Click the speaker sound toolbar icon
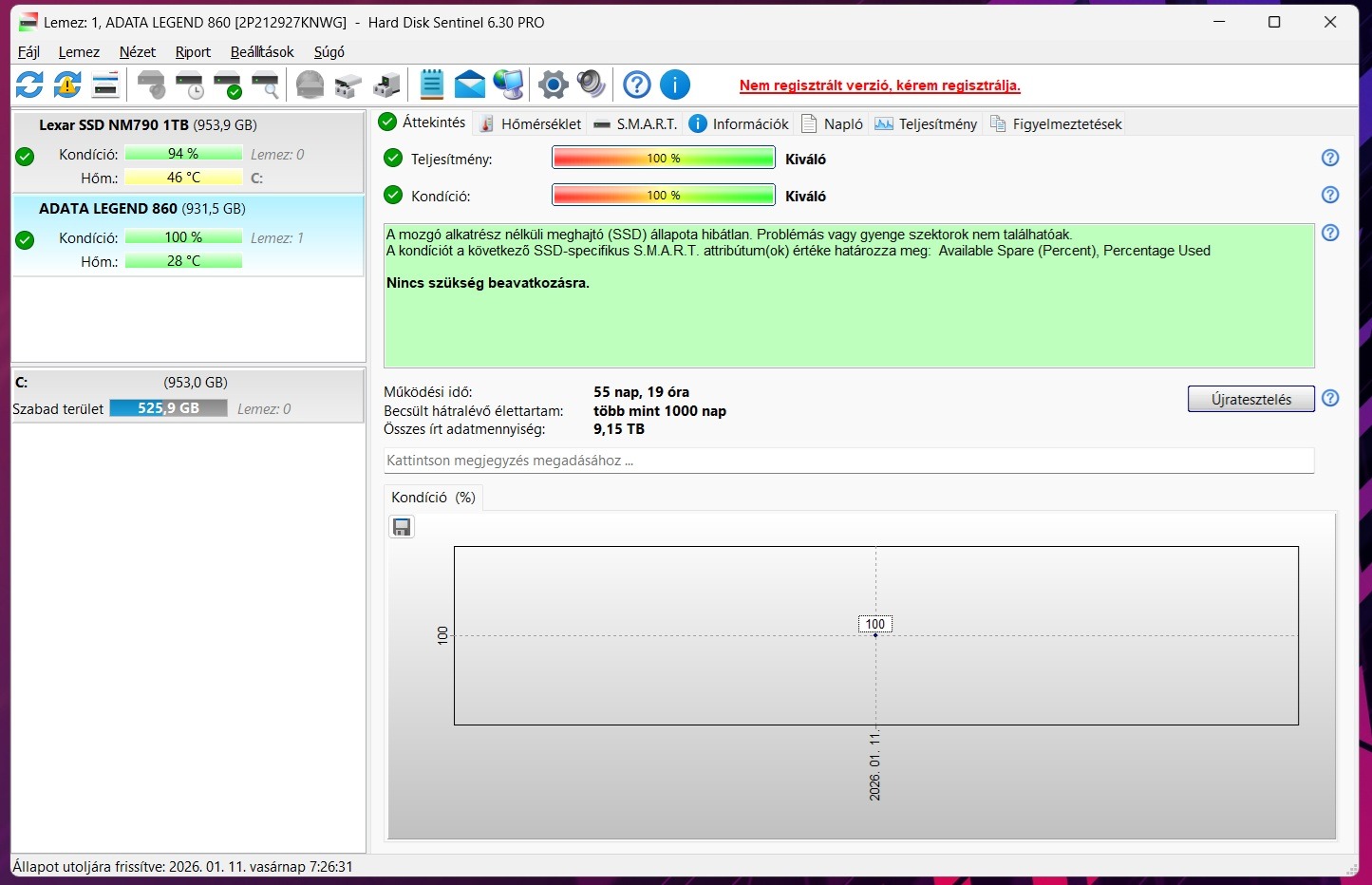Image resolution: width=1372 pixels, height=885 pixels. pos(591,85)
